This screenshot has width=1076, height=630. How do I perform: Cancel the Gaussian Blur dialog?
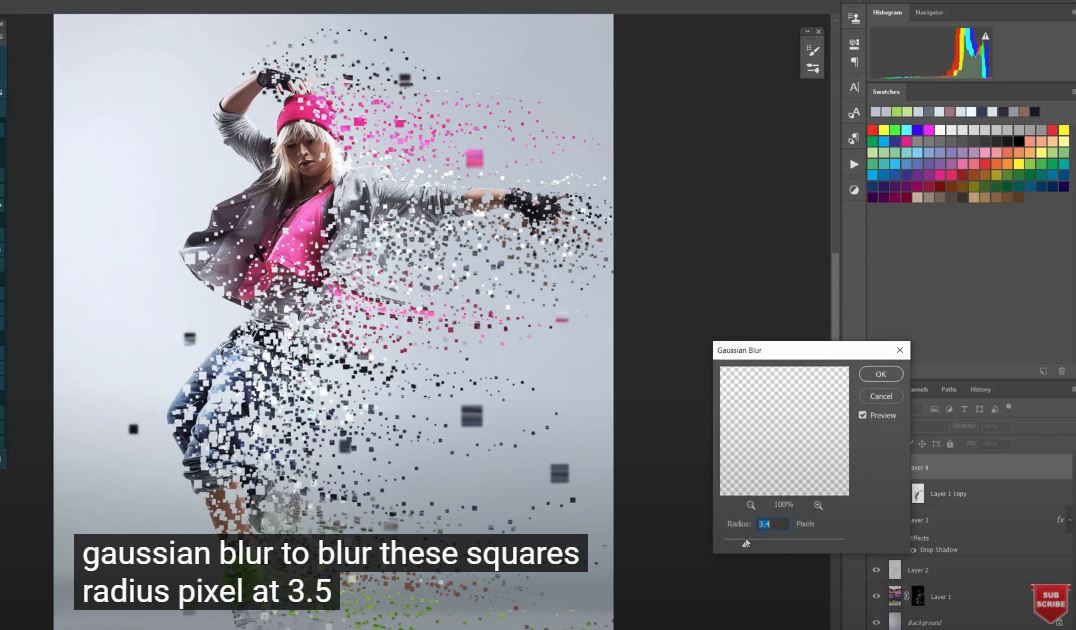[881, 396]
